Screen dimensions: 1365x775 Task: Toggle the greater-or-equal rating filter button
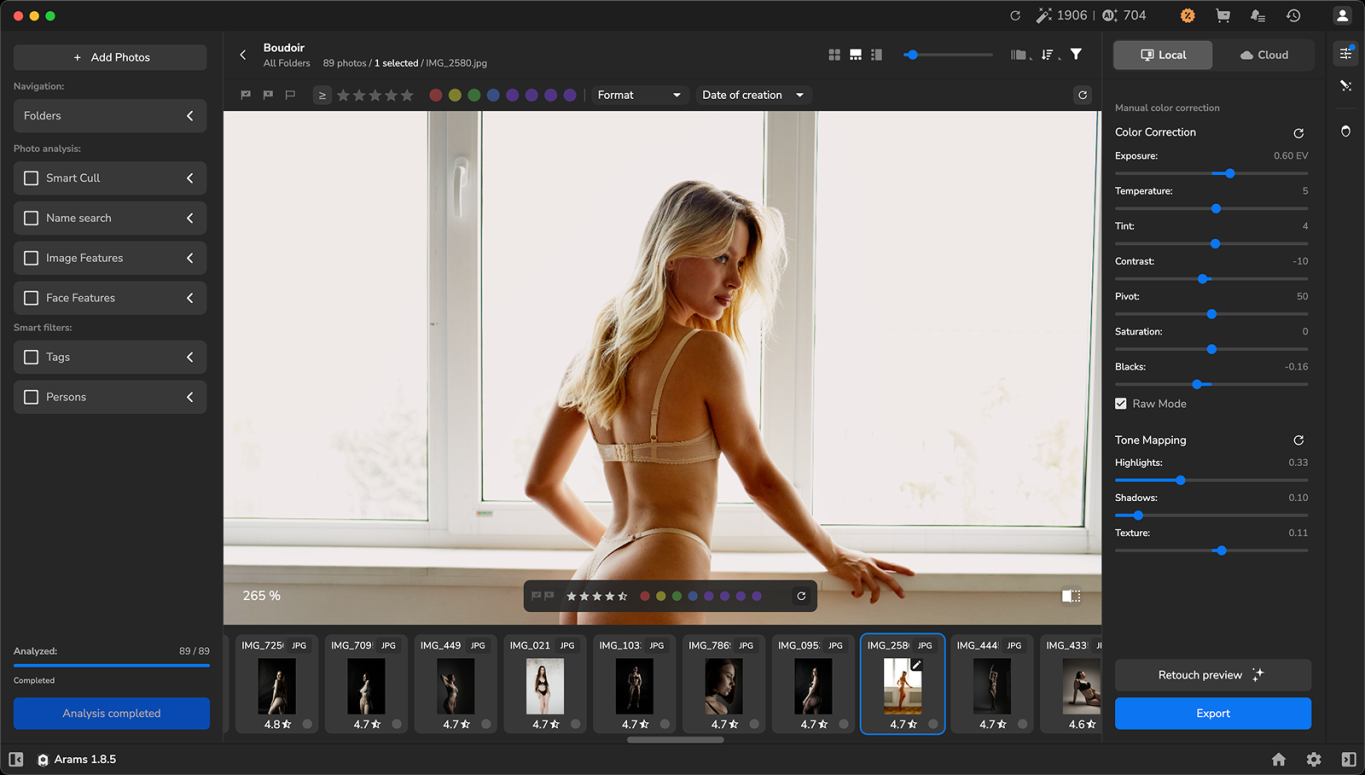coord(322,95)
